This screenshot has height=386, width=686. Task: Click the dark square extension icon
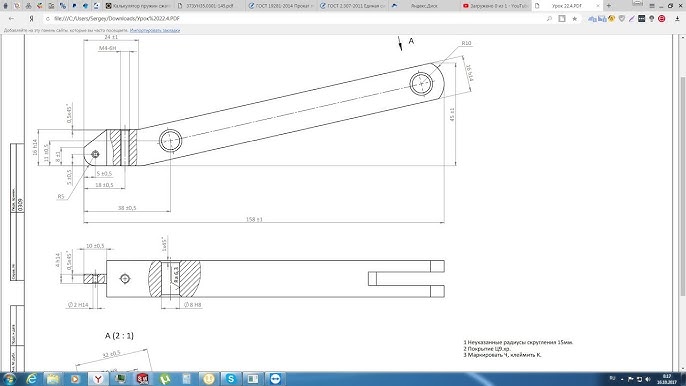click(x=642, y=19)
